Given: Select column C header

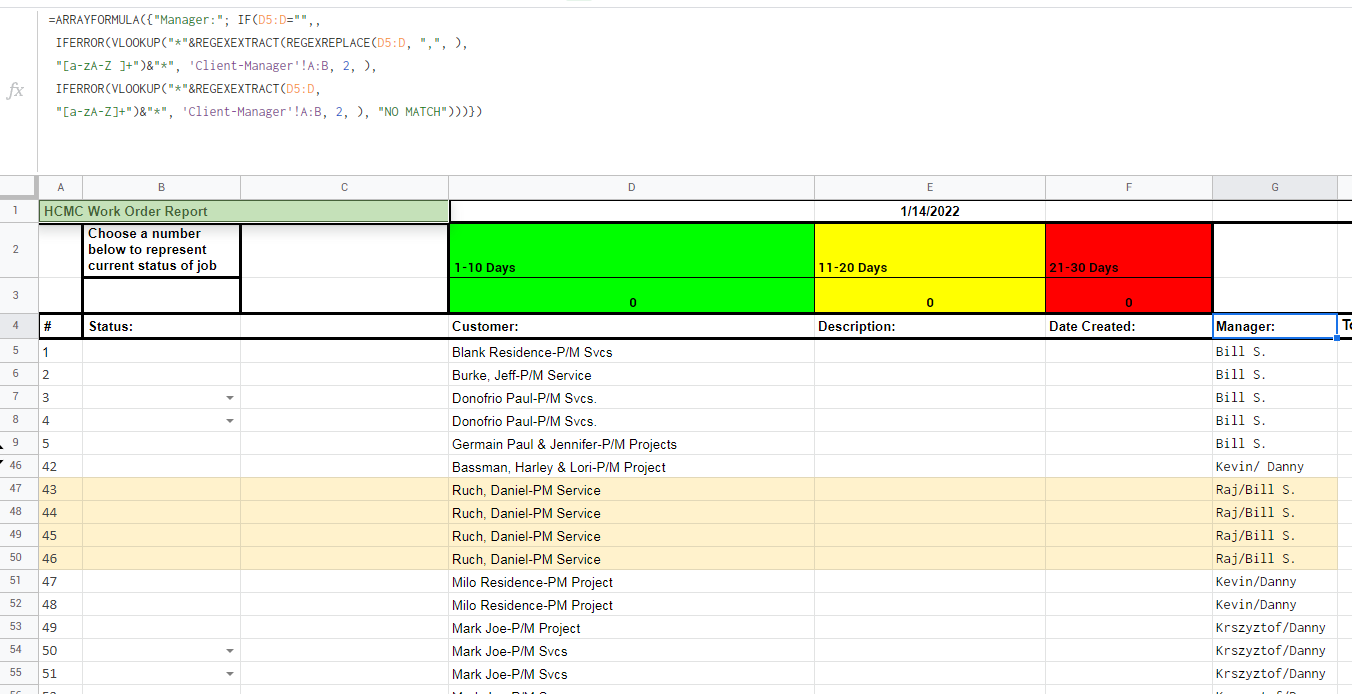Looking at the screenshot, I should (x=345, y=187).
